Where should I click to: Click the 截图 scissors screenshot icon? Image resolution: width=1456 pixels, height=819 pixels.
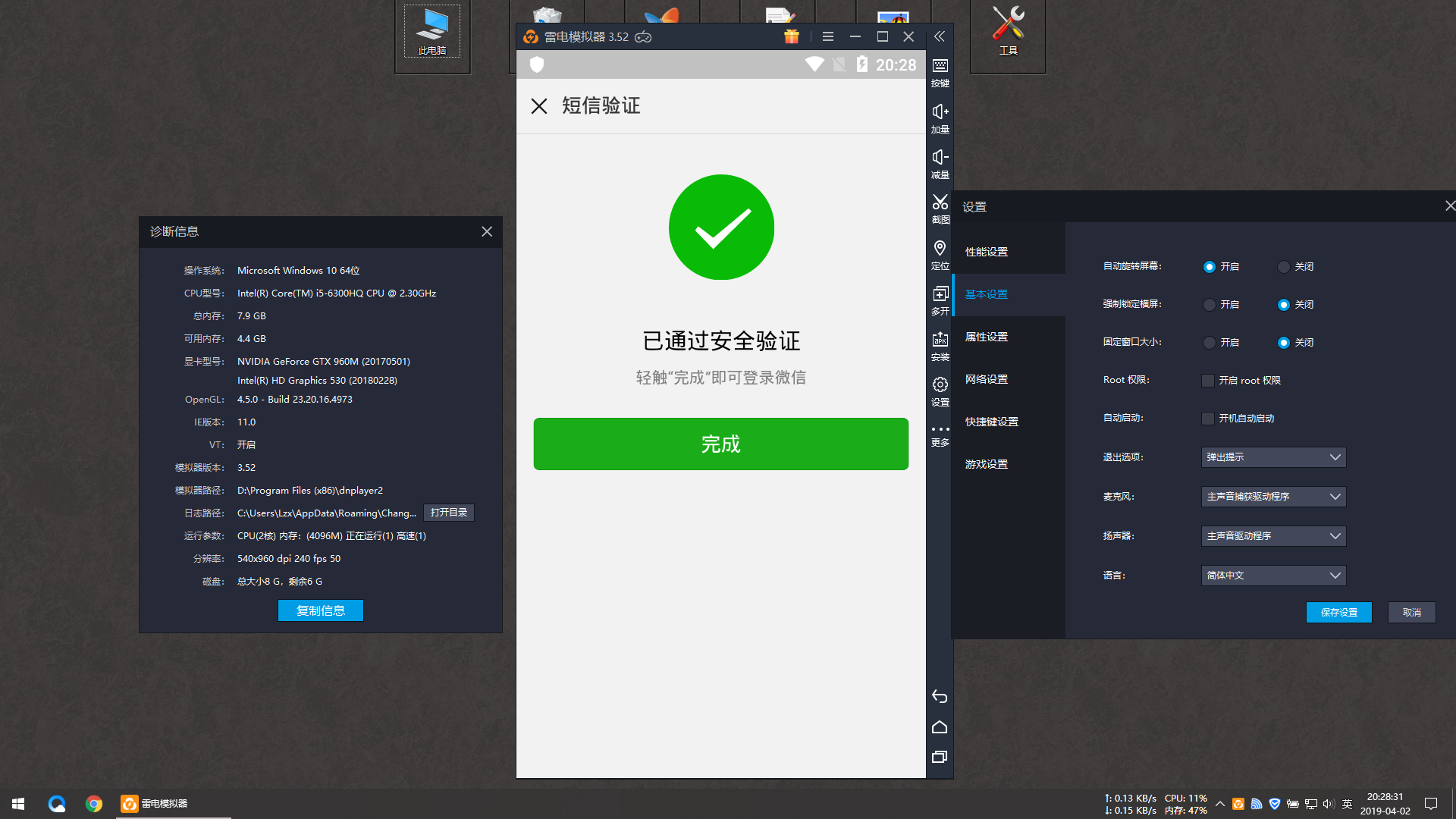click(x=940, y=203)
